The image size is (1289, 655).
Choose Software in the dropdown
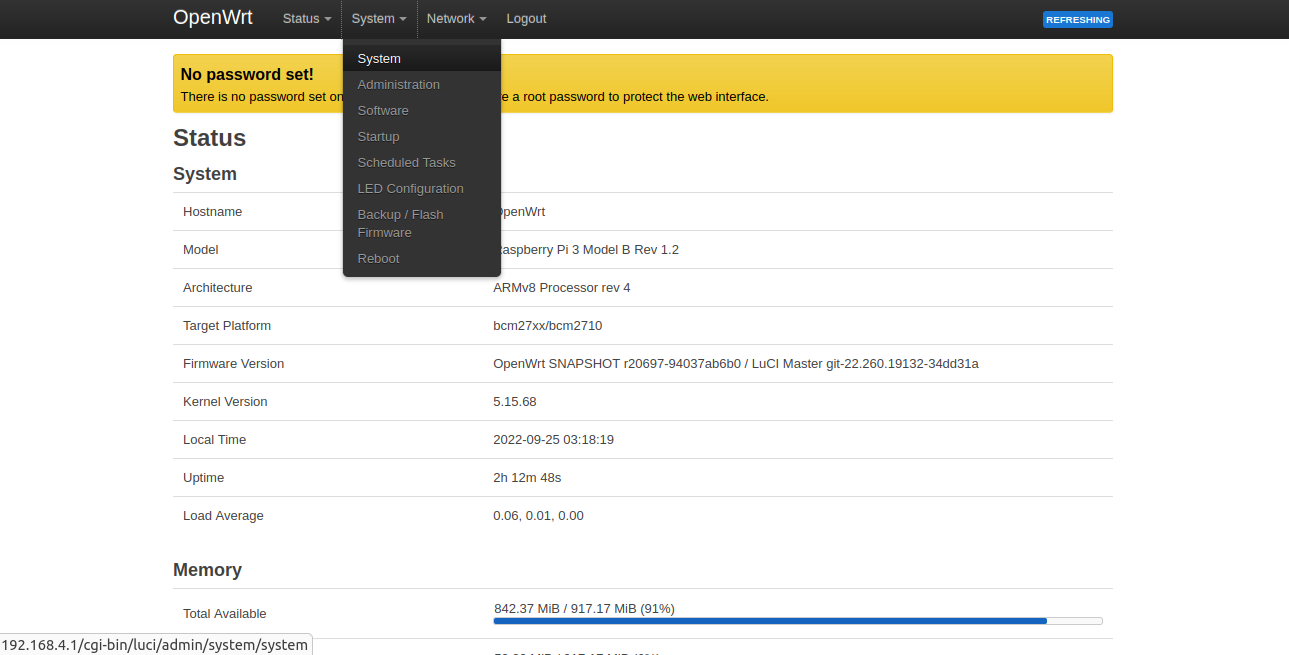point(422,111)
